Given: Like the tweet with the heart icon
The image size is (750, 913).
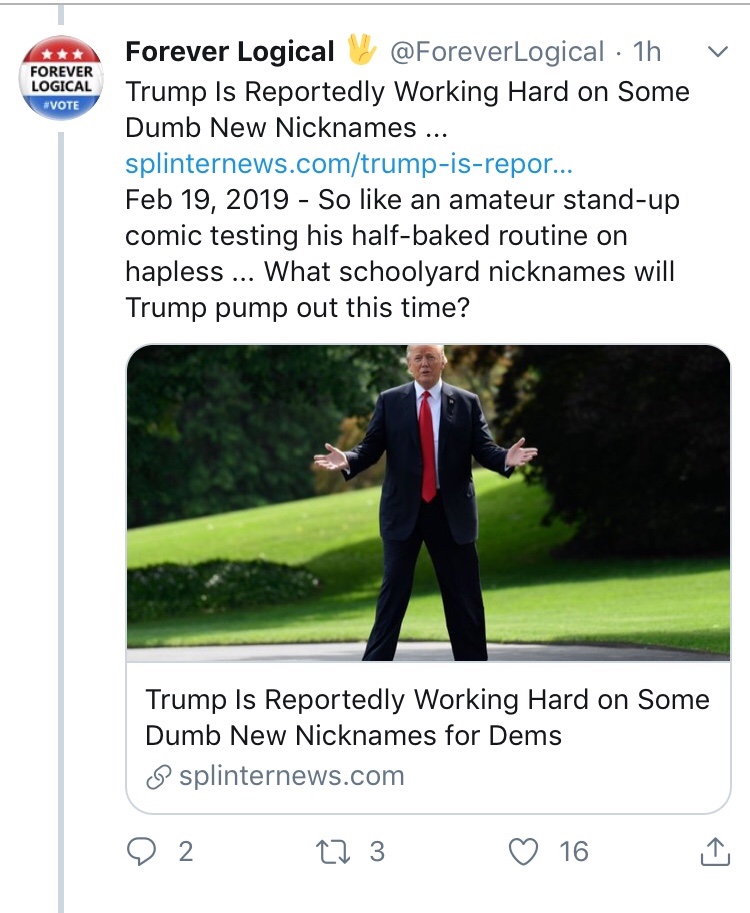Looking at the screenshot, I should coord(524,851).
